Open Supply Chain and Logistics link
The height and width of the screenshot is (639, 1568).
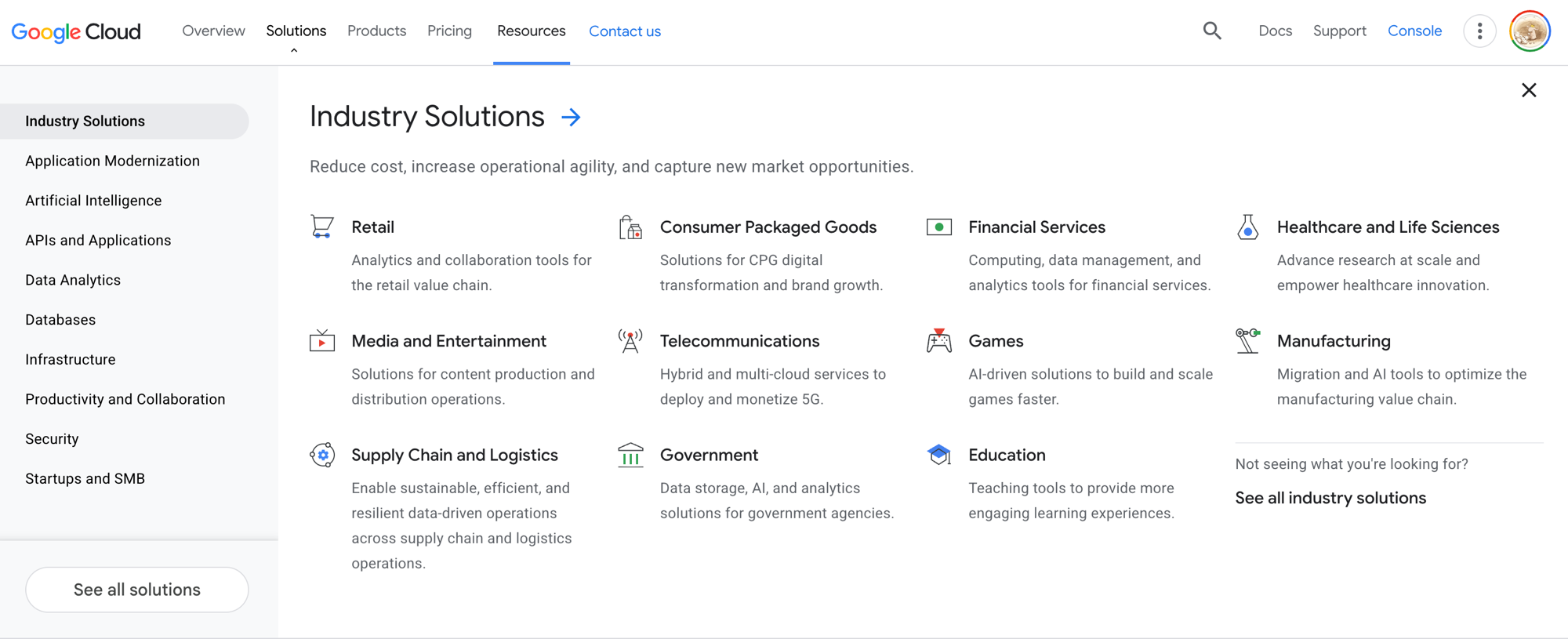[x=455, y=455]
